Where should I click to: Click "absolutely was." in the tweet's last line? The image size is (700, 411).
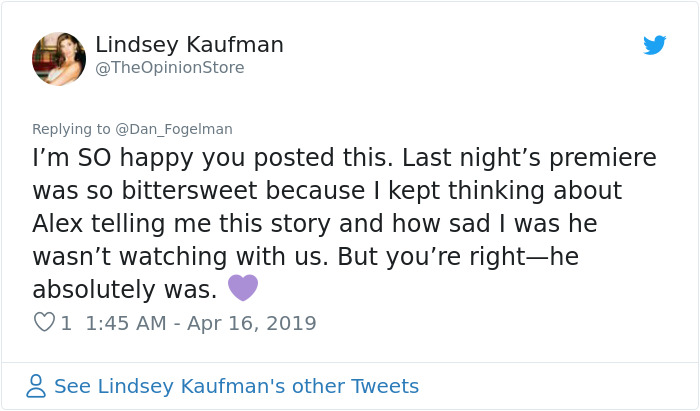[124, 290]
